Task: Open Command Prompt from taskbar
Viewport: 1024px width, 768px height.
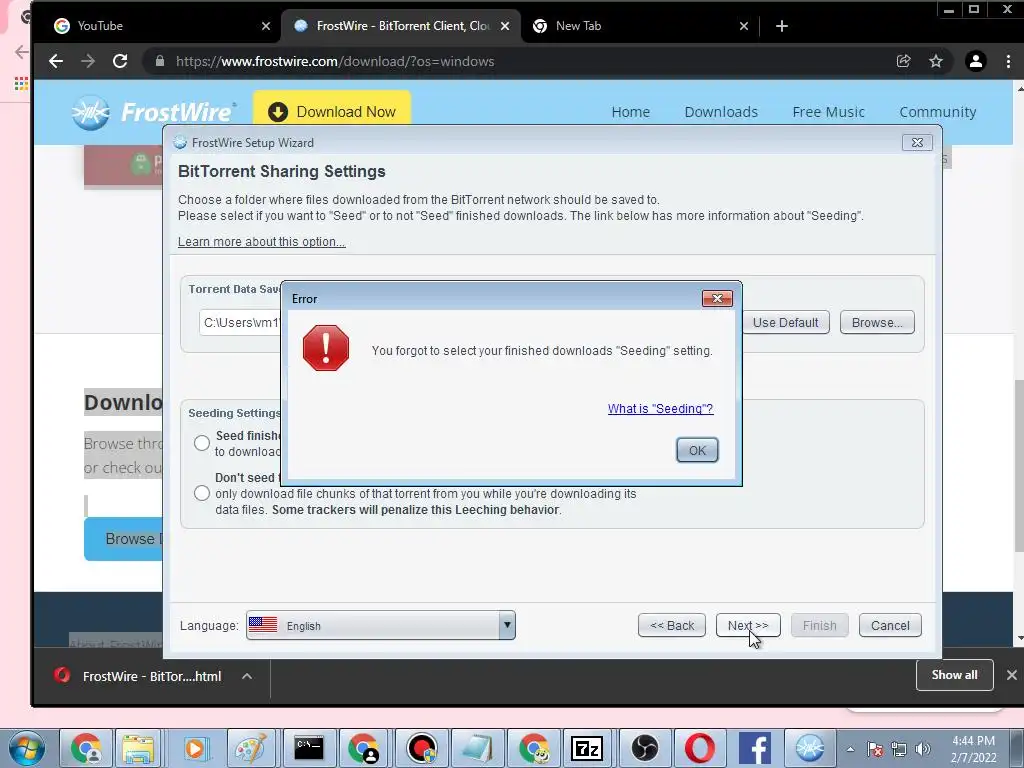Action: point(309,748)
